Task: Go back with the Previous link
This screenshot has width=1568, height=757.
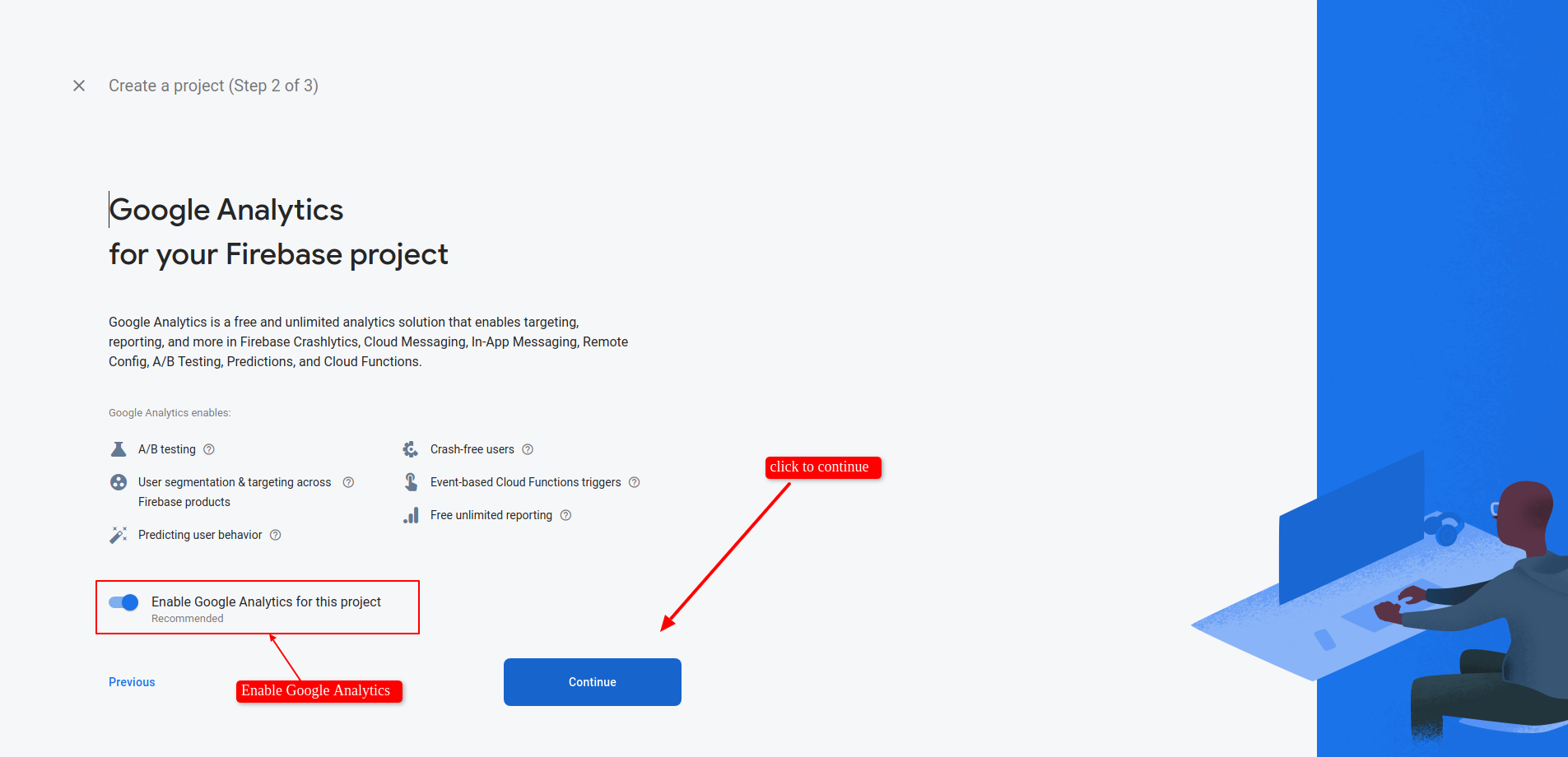Action: pos(132,682)
